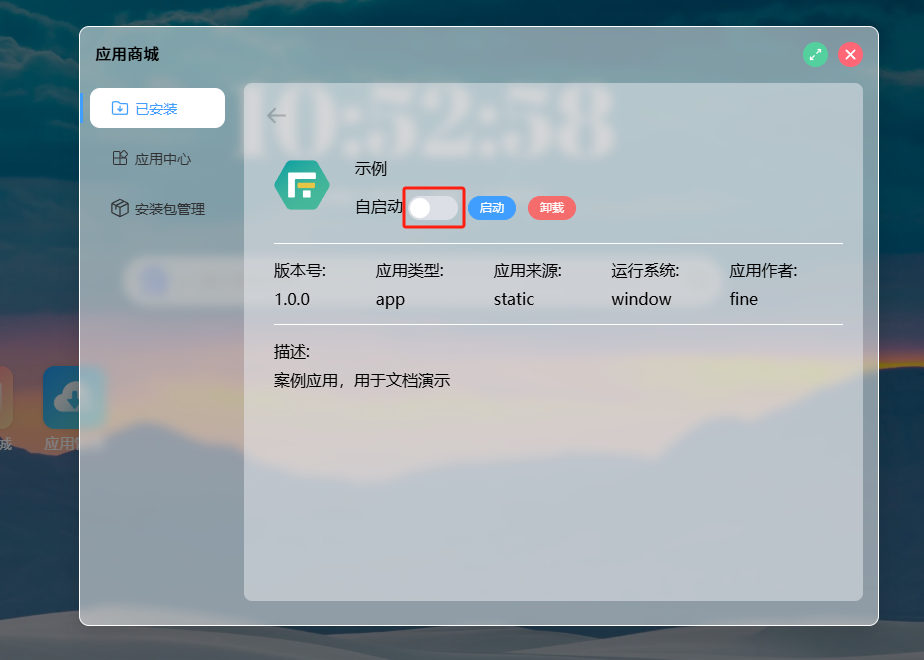The height and width of the screenshot is (660, 924).
Task: Uninstall the app via the 卸载 button
Action: pos(551,207)
